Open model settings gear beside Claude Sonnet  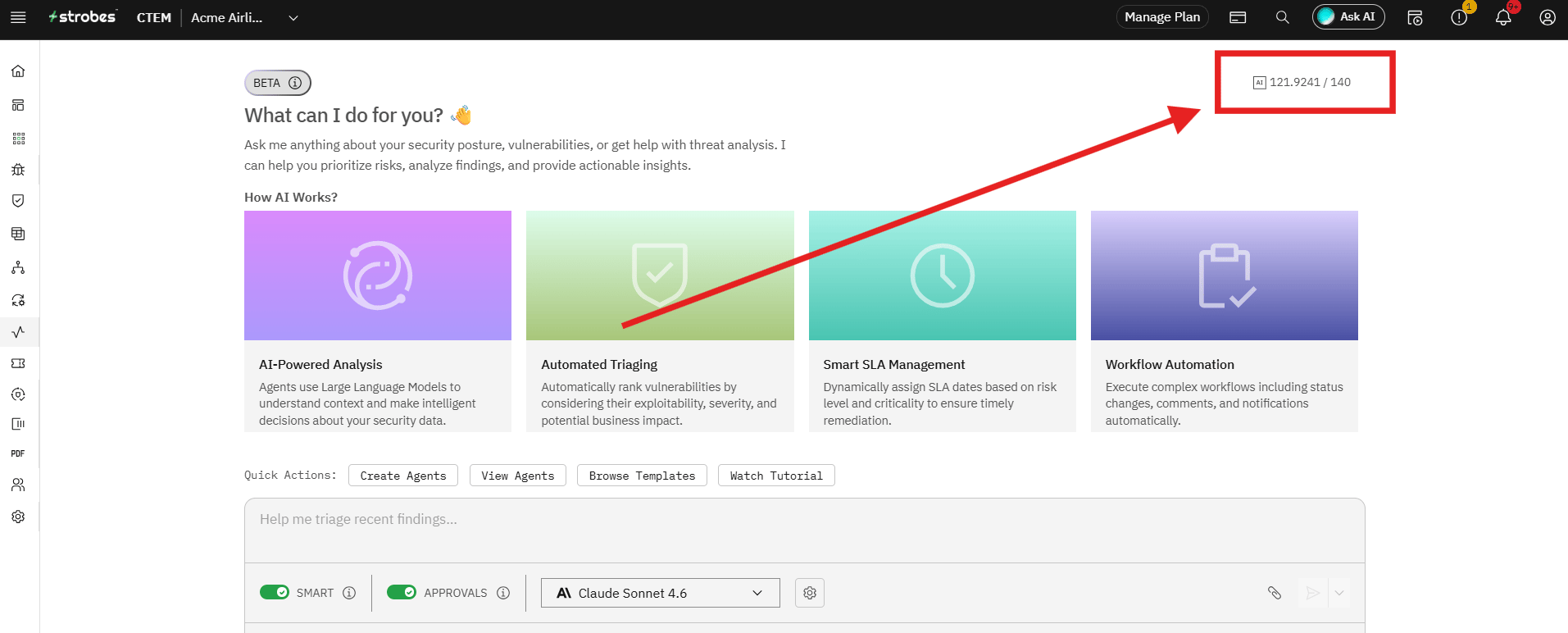point(810,593)
